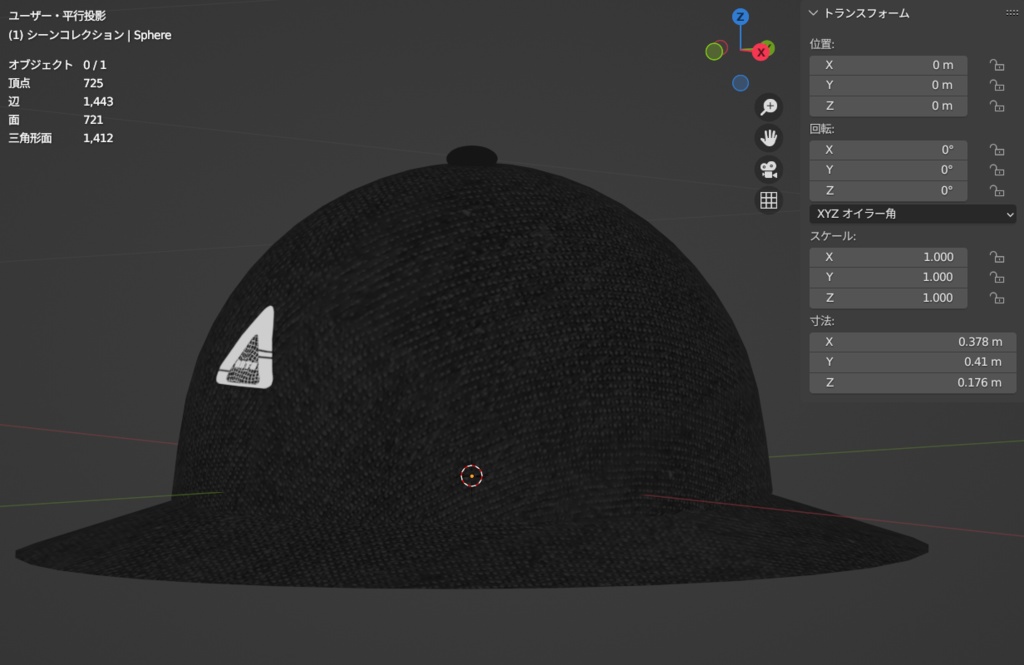Click the magnifying glass zoom icon
Screen dimensions: 1024x665
pyautogui.click(x=767, y=106)
